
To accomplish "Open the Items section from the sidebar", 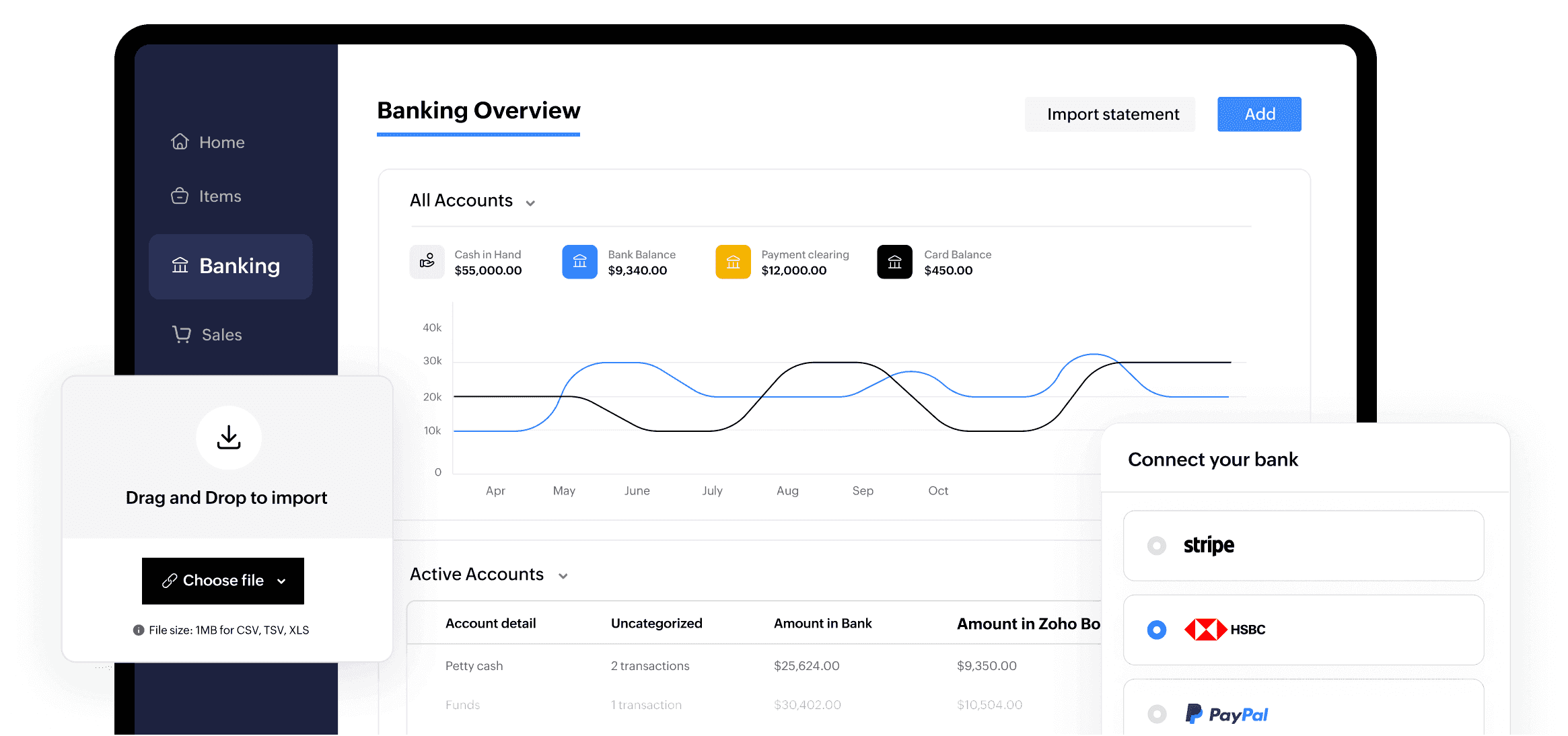I will pyautogui.click(x=180, y=196).
